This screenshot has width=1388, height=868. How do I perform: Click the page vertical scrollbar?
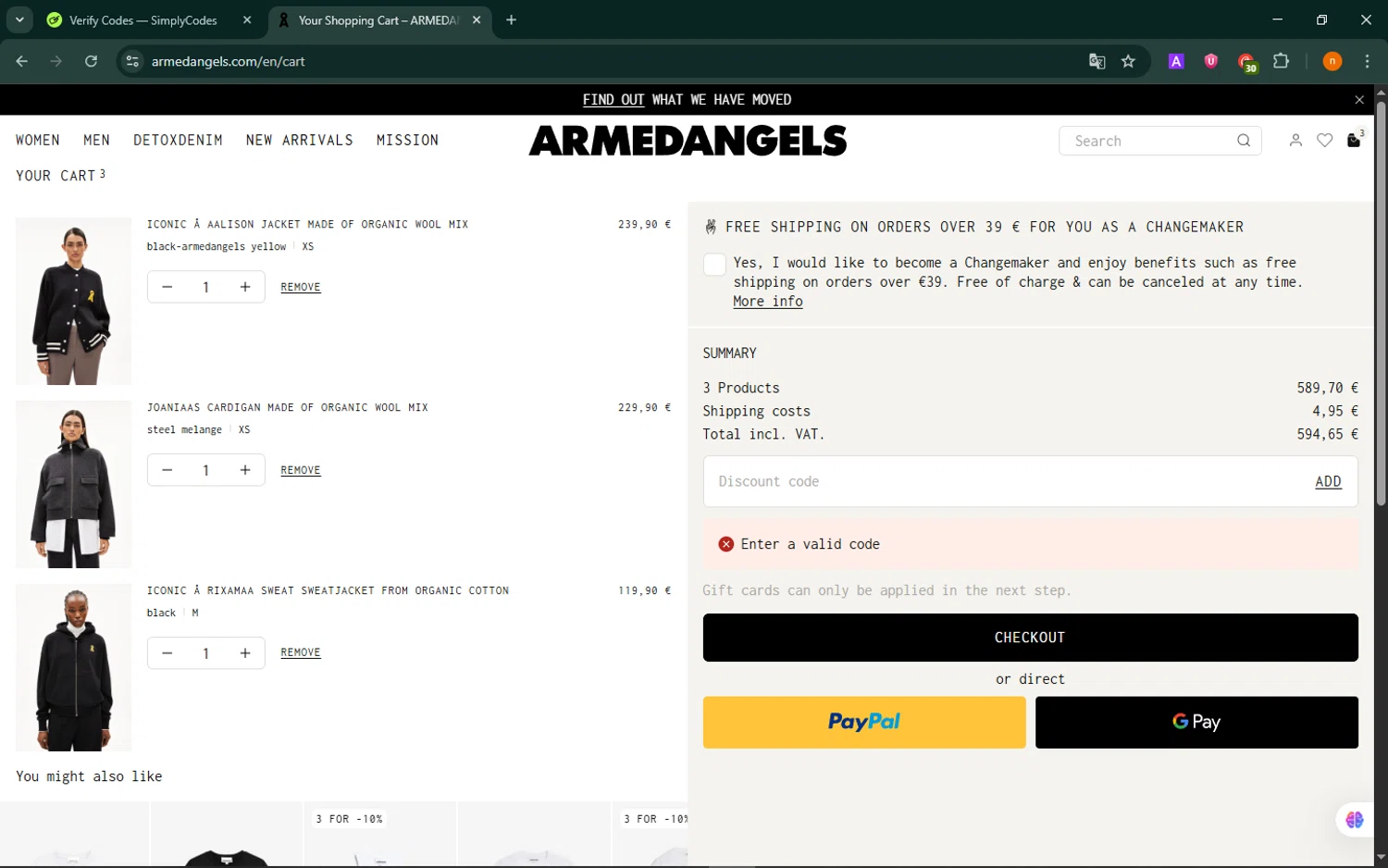(1381, 305)
